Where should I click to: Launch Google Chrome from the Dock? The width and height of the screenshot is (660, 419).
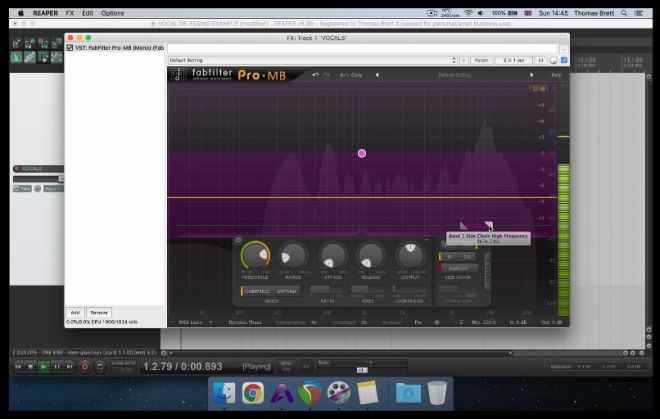[x=253, y=393]
